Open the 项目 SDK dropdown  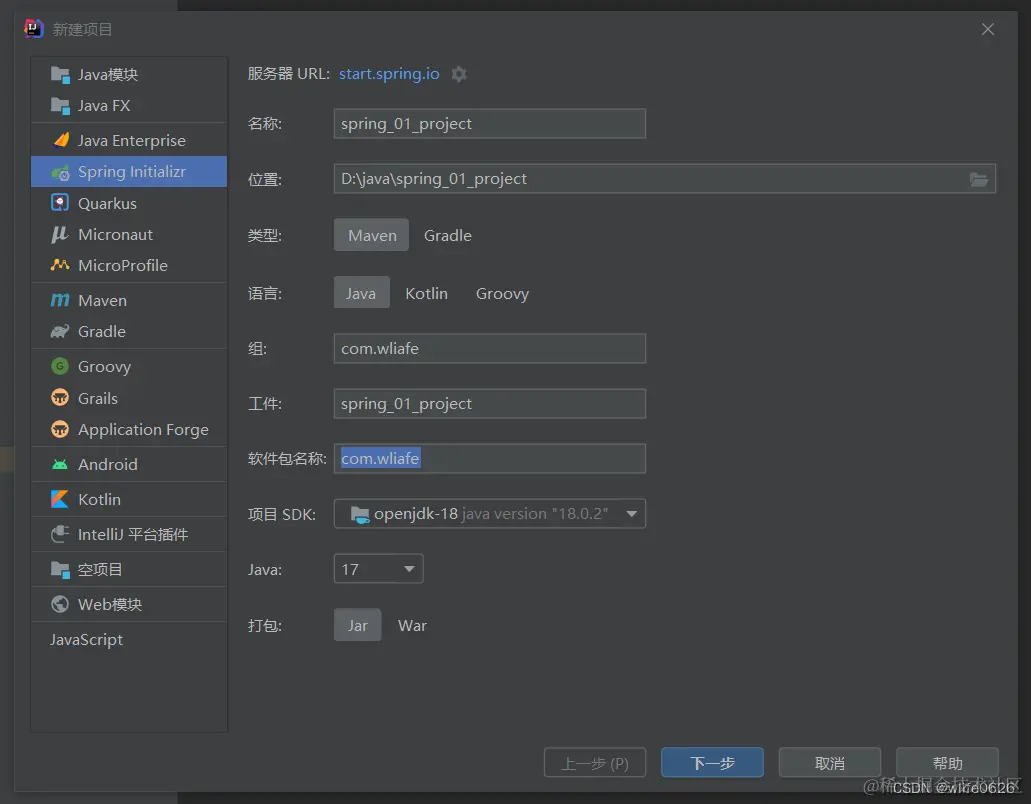click(490, 513)
